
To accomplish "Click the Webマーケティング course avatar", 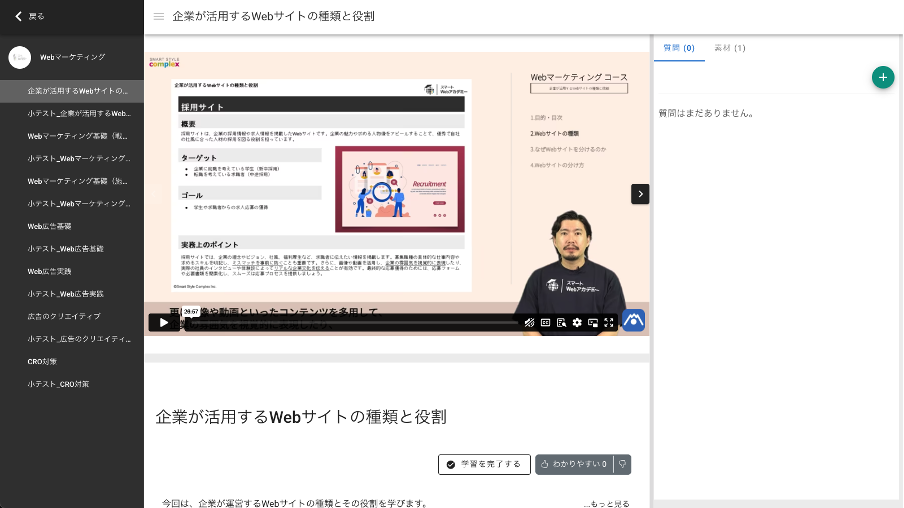I will 20,57.
